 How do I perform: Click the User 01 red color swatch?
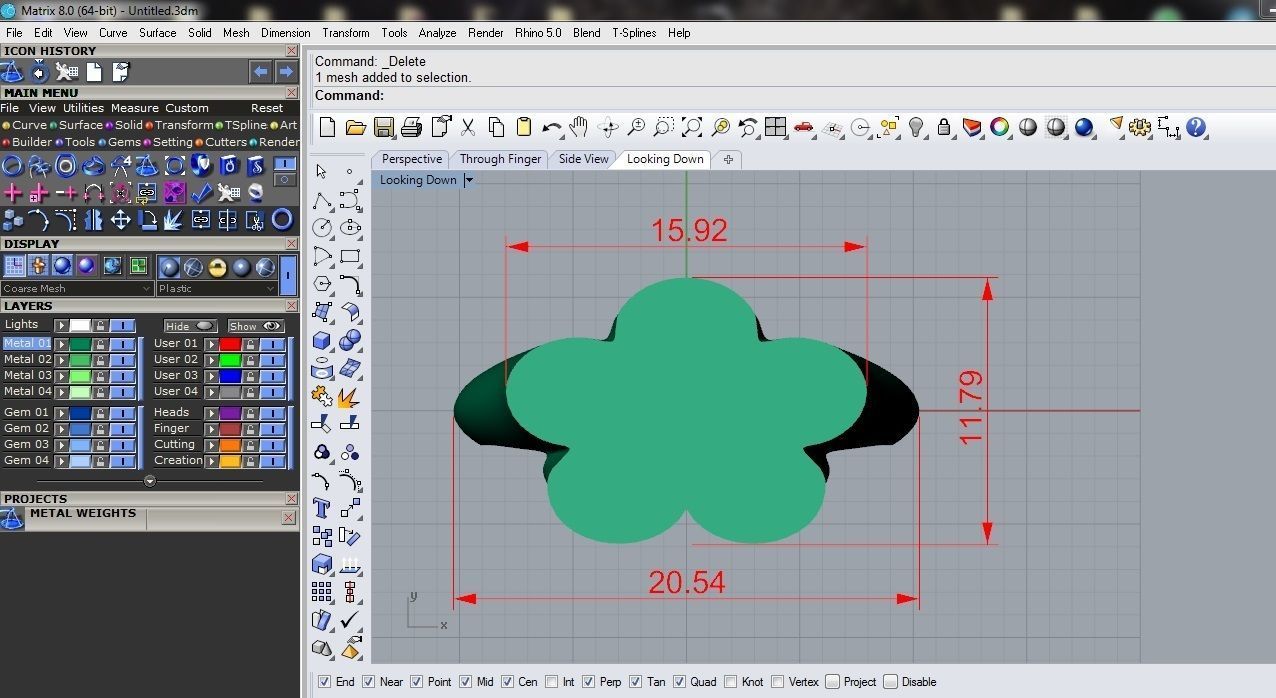(x=230, y=344)
